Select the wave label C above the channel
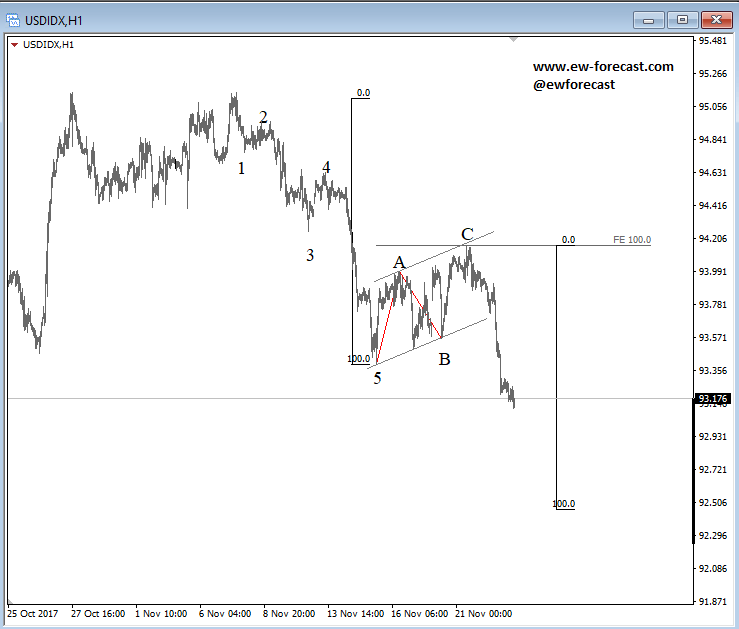Screen dimensions: 739x629 [x=467, y=235]
